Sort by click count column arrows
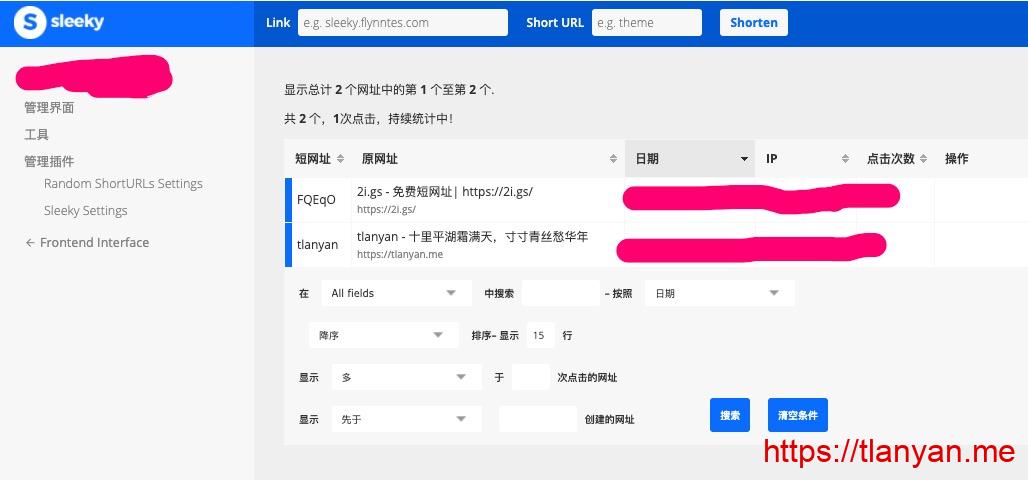The width and height of the screenshot is (1028, 480). [923, 159]
